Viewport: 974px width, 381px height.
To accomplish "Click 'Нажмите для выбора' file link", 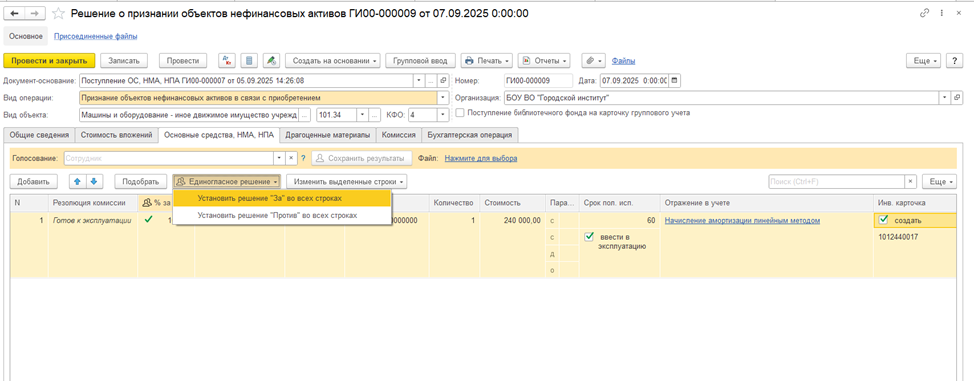I will [x=481, y=158].
